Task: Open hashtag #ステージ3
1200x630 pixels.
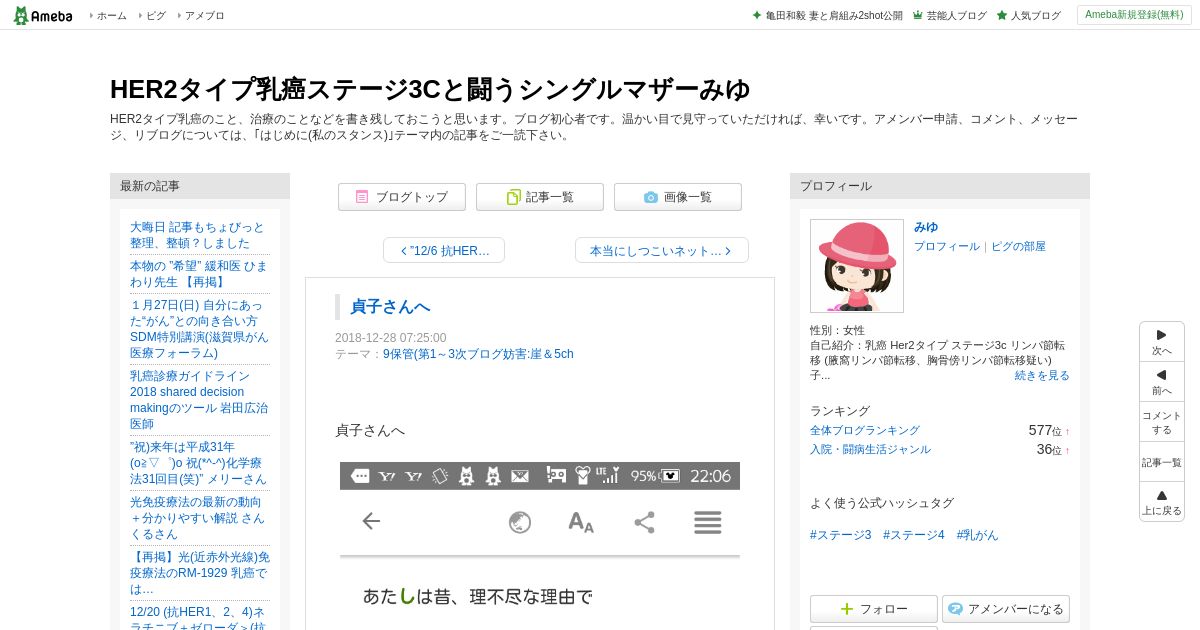Action: (841, 535)
